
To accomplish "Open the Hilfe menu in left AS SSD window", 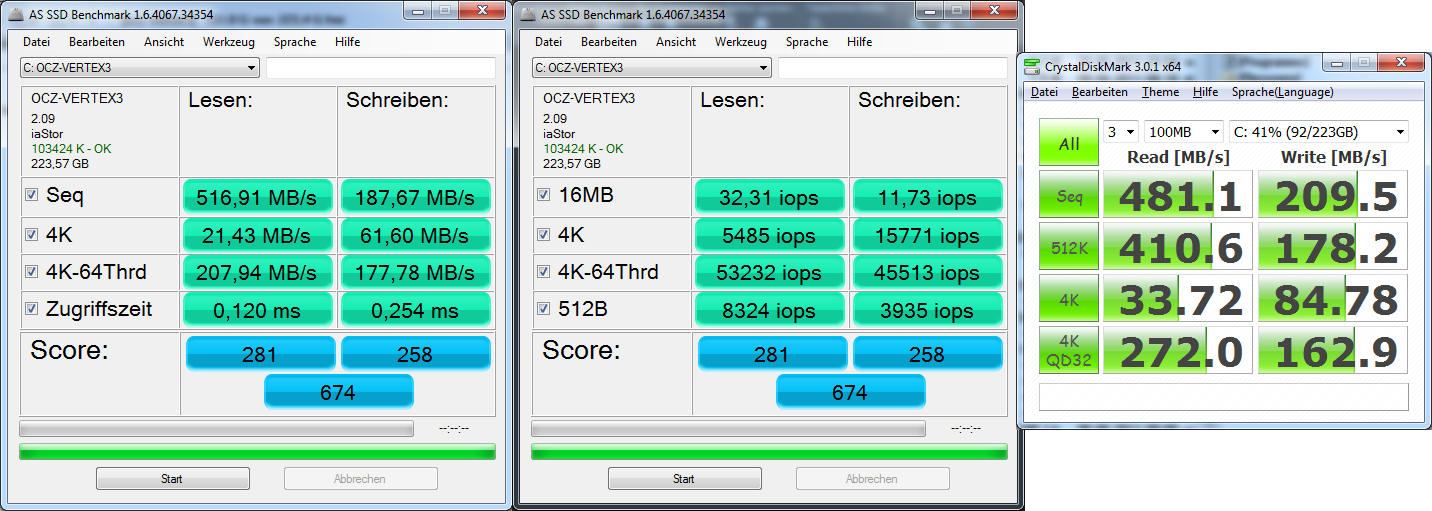I will 347,42.
